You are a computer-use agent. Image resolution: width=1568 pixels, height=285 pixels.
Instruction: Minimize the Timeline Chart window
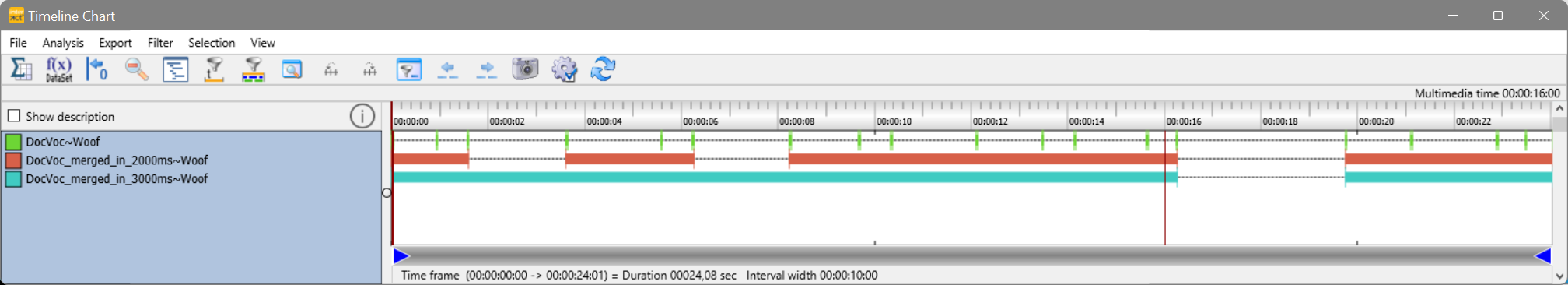(1453, 16)
